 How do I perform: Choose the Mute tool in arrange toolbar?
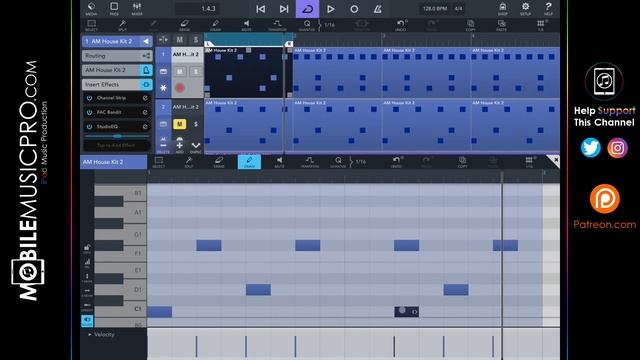[247, 25]
